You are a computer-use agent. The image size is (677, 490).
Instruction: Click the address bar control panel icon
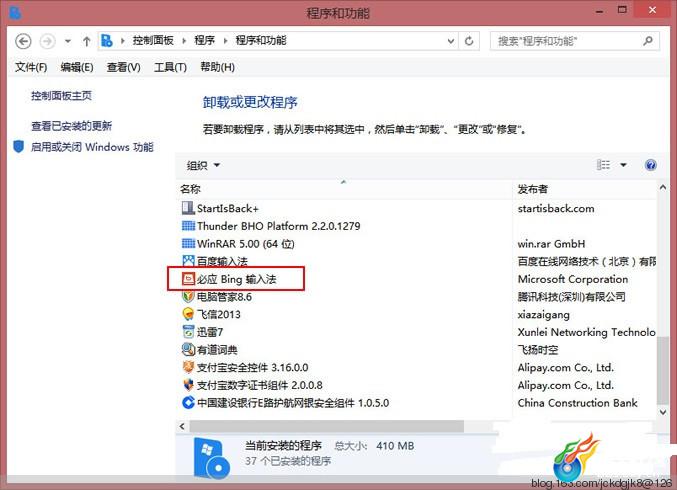coord(107,41)
